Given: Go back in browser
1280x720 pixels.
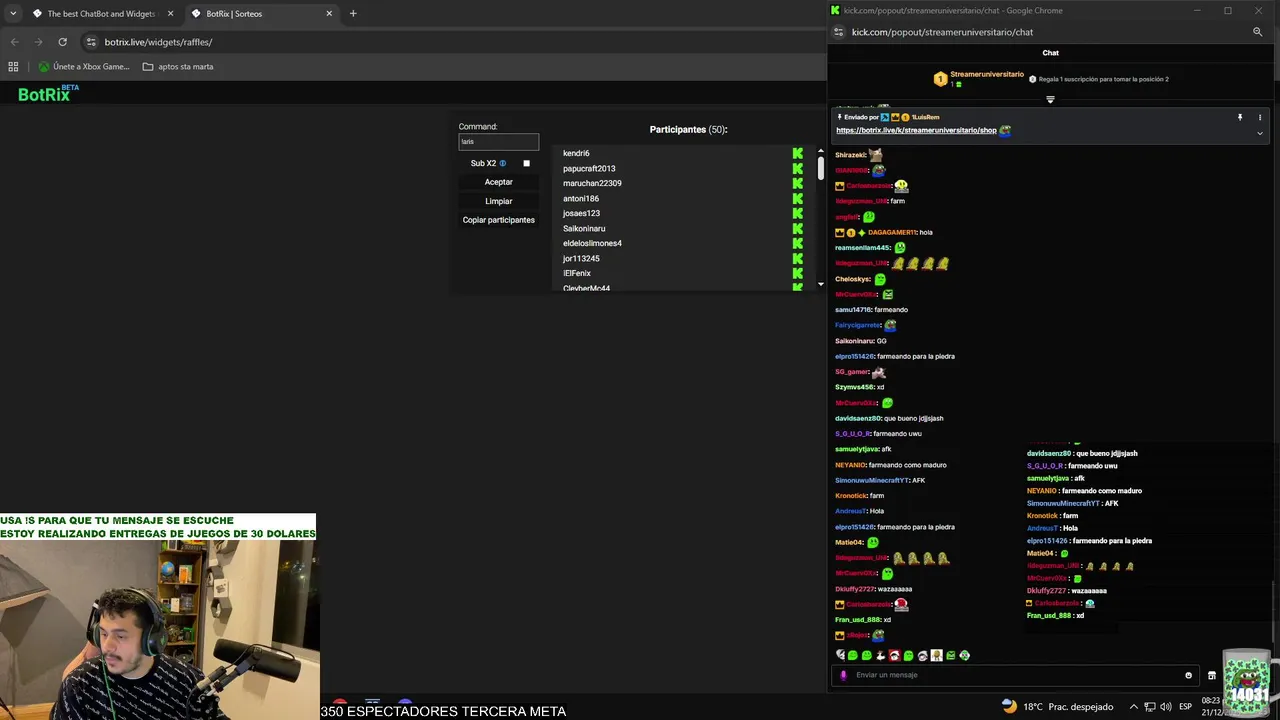Looking at the screenshot, I should (14, 42).
